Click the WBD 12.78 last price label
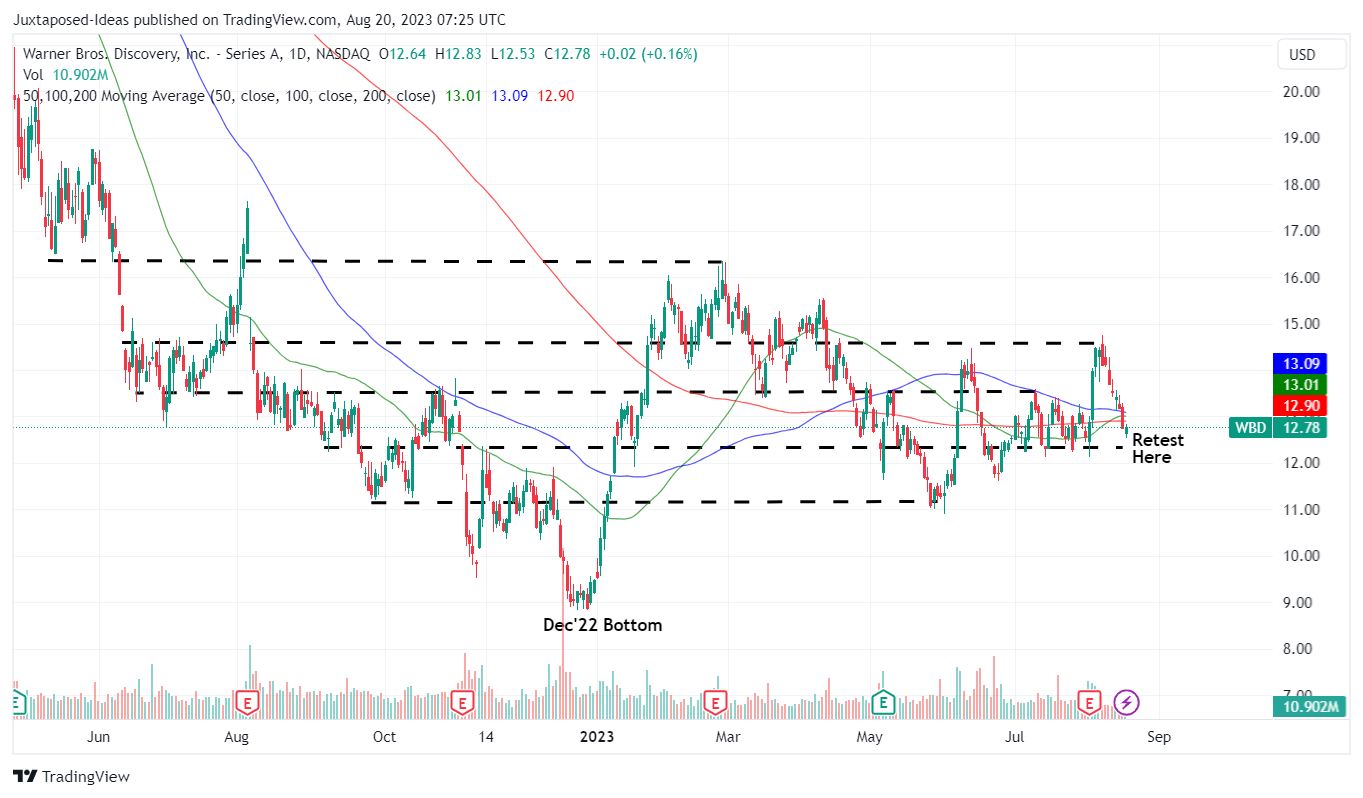 click(1280, 428)
